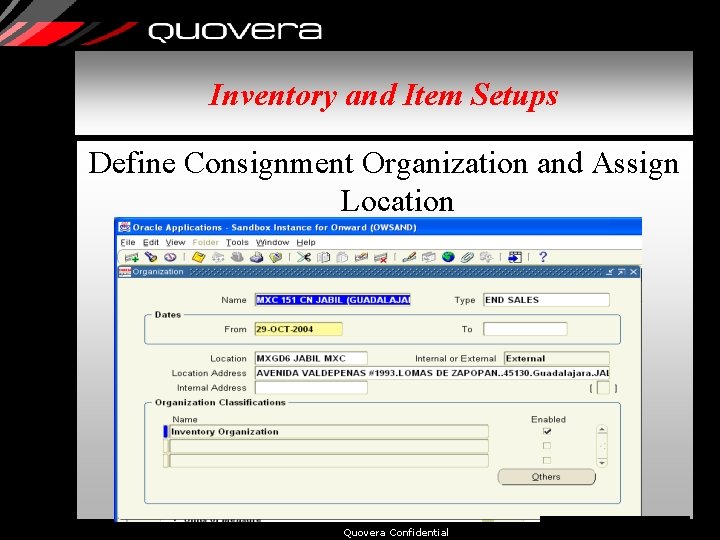
Task: Click the Help question mark icon
Action: (543, 257)
